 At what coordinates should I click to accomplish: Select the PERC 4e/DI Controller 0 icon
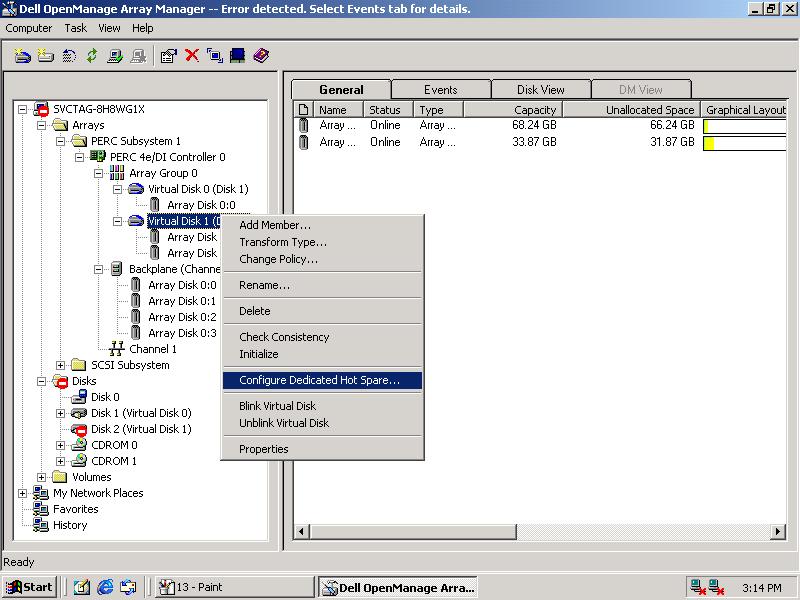[97, 157]
